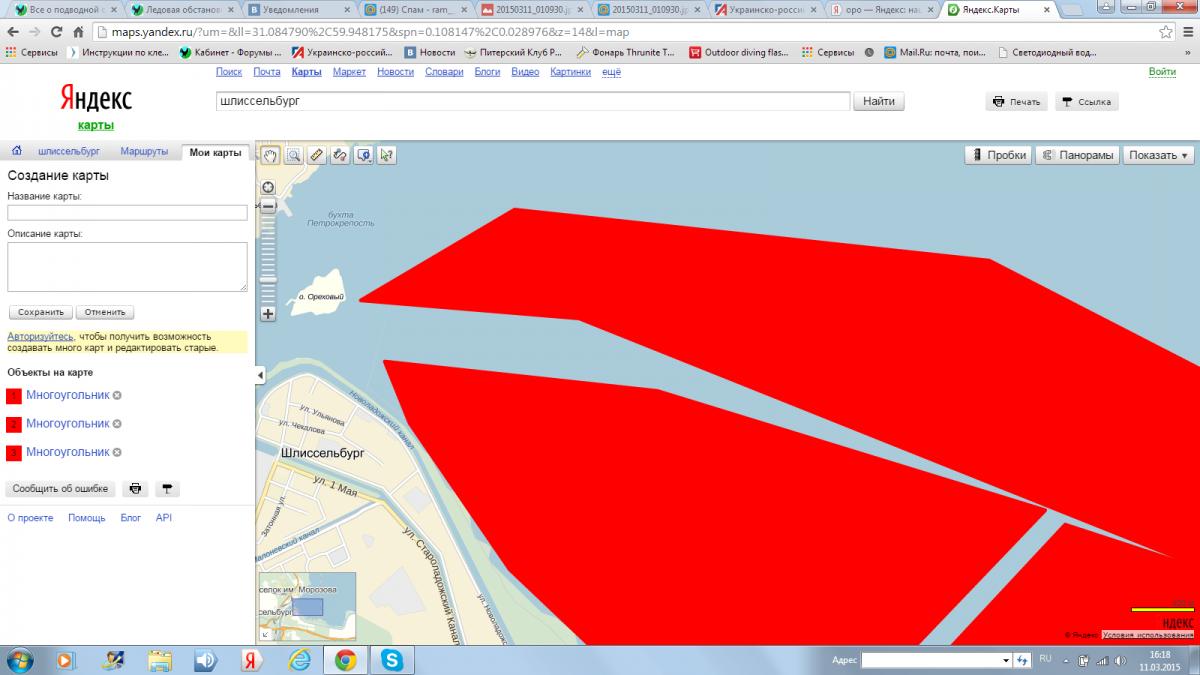
Task: Select the hand pan tool
Action: click(269, 155)
